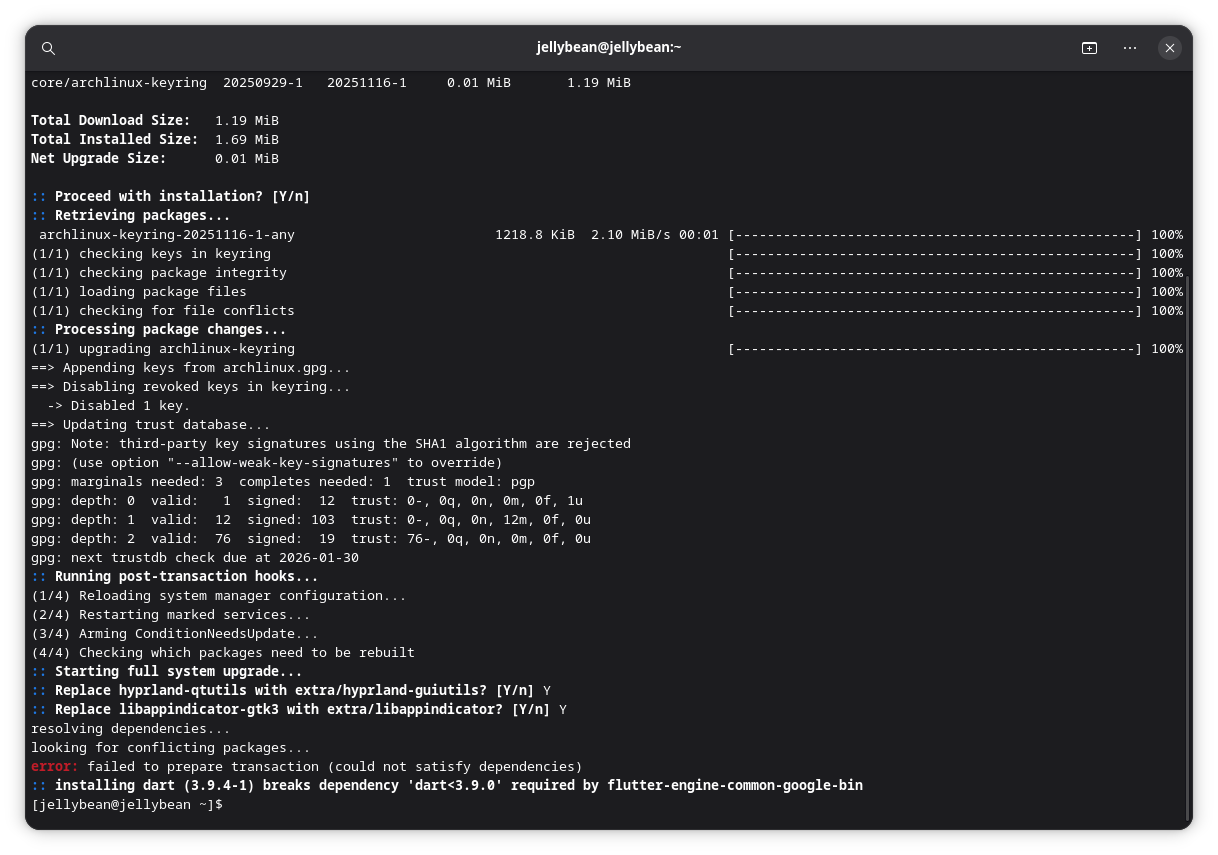
Task: Click the Retrieving packages status line
Action: click(x=130, y=215)
